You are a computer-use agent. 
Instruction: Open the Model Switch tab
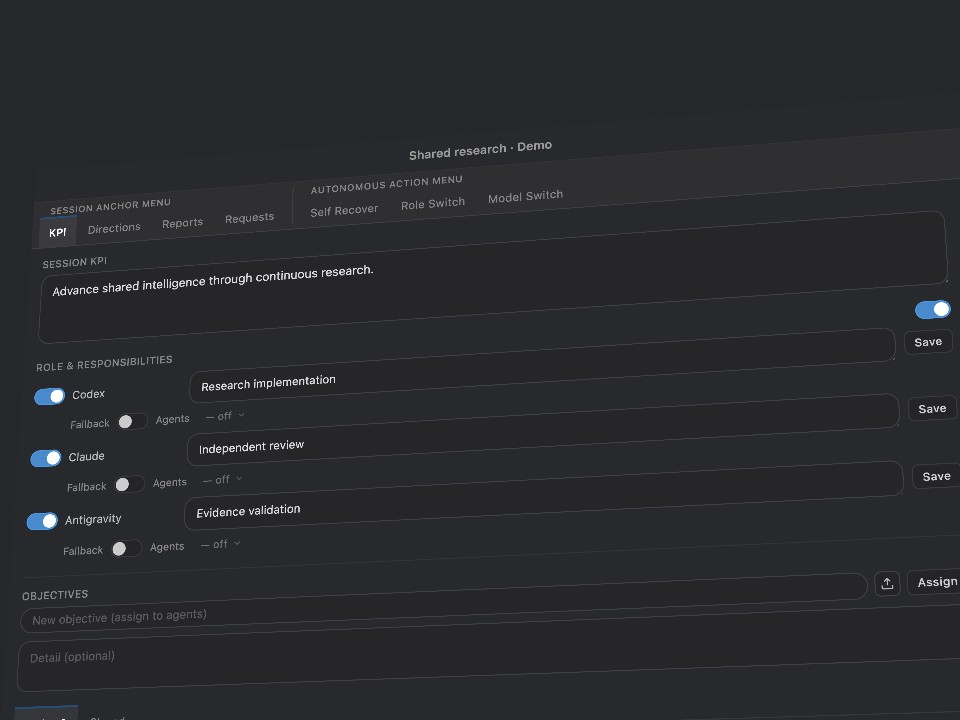[x=525, y=197]
